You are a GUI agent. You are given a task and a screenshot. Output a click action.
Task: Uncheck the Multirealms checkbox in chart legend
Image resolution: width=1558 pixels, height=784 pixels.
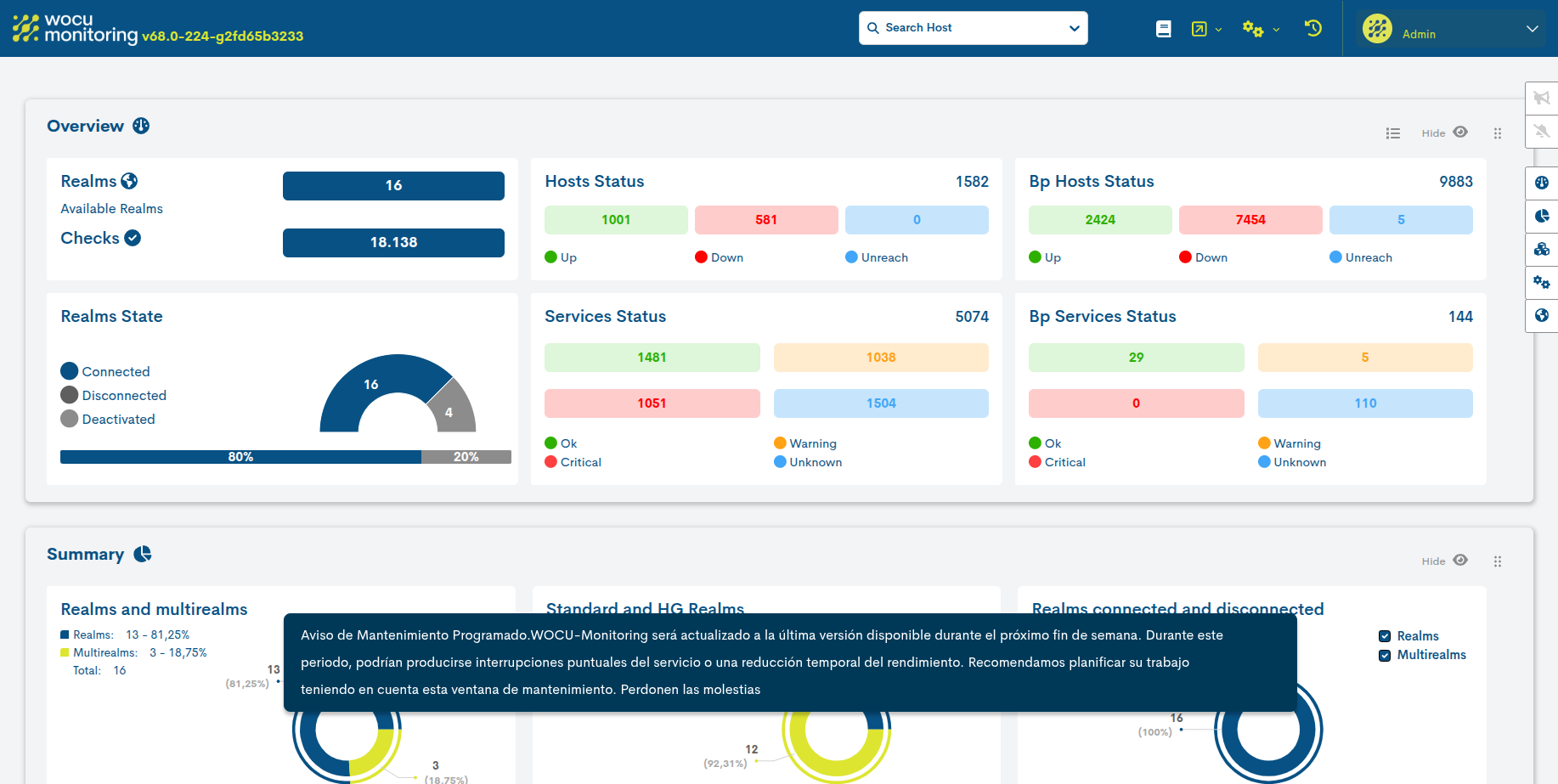(1385, 655)
